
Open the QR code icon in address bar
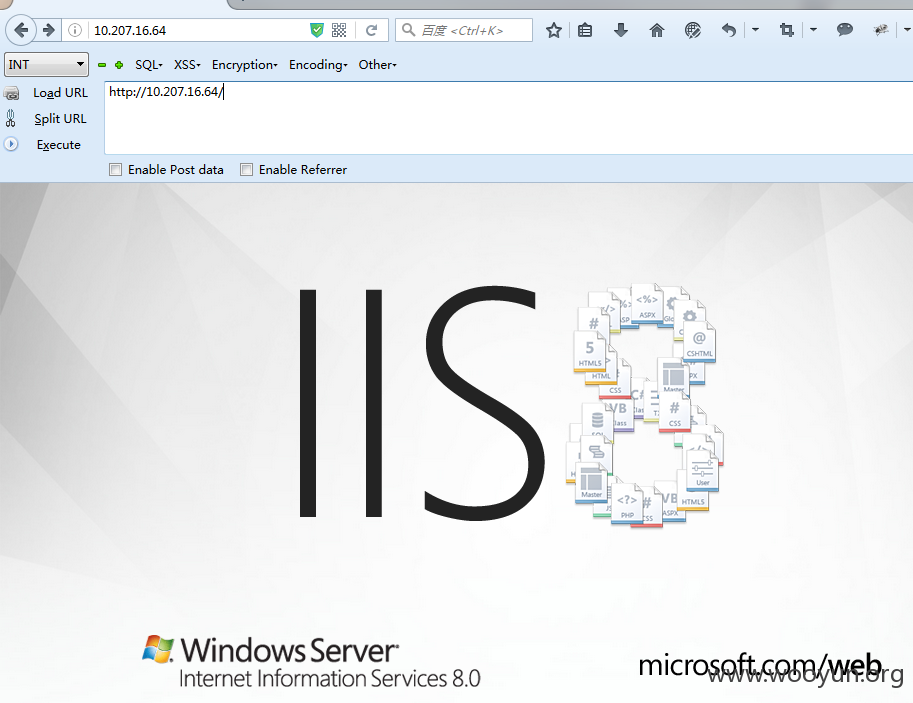(x=339, y=30)
